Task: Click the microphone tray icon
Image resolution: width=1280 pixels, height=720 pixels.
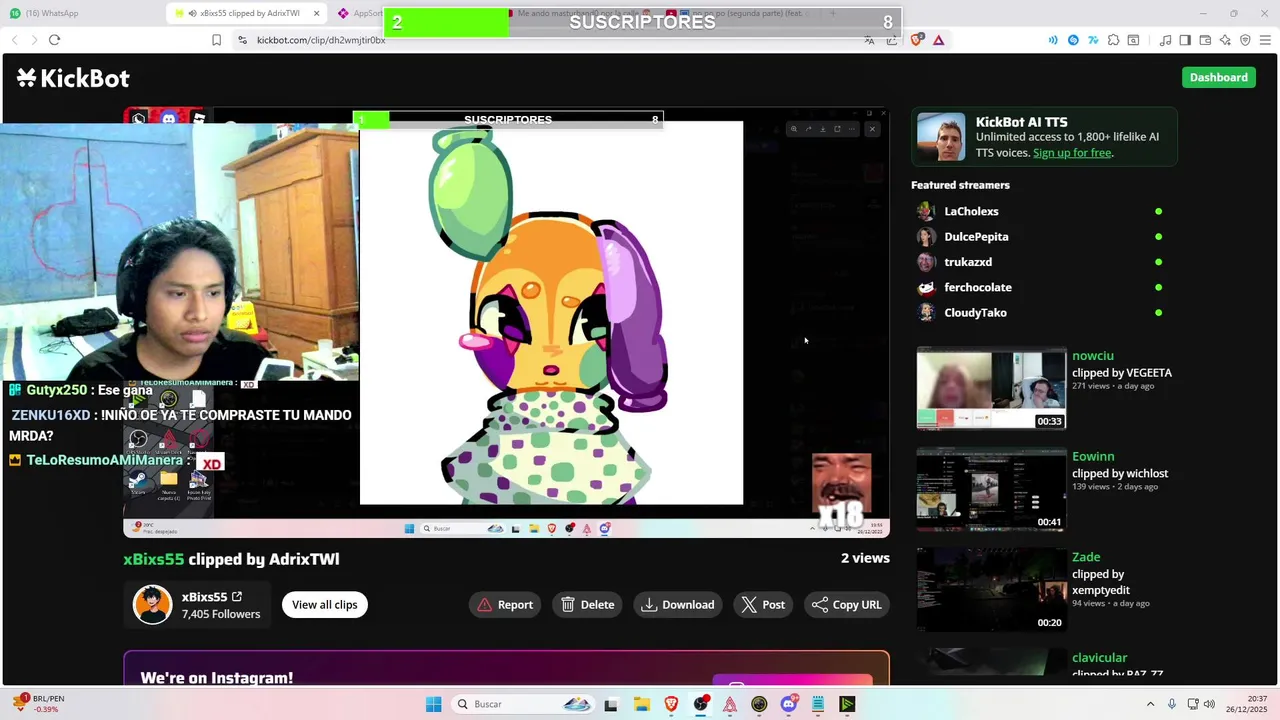Action: tap(1172, 704)
